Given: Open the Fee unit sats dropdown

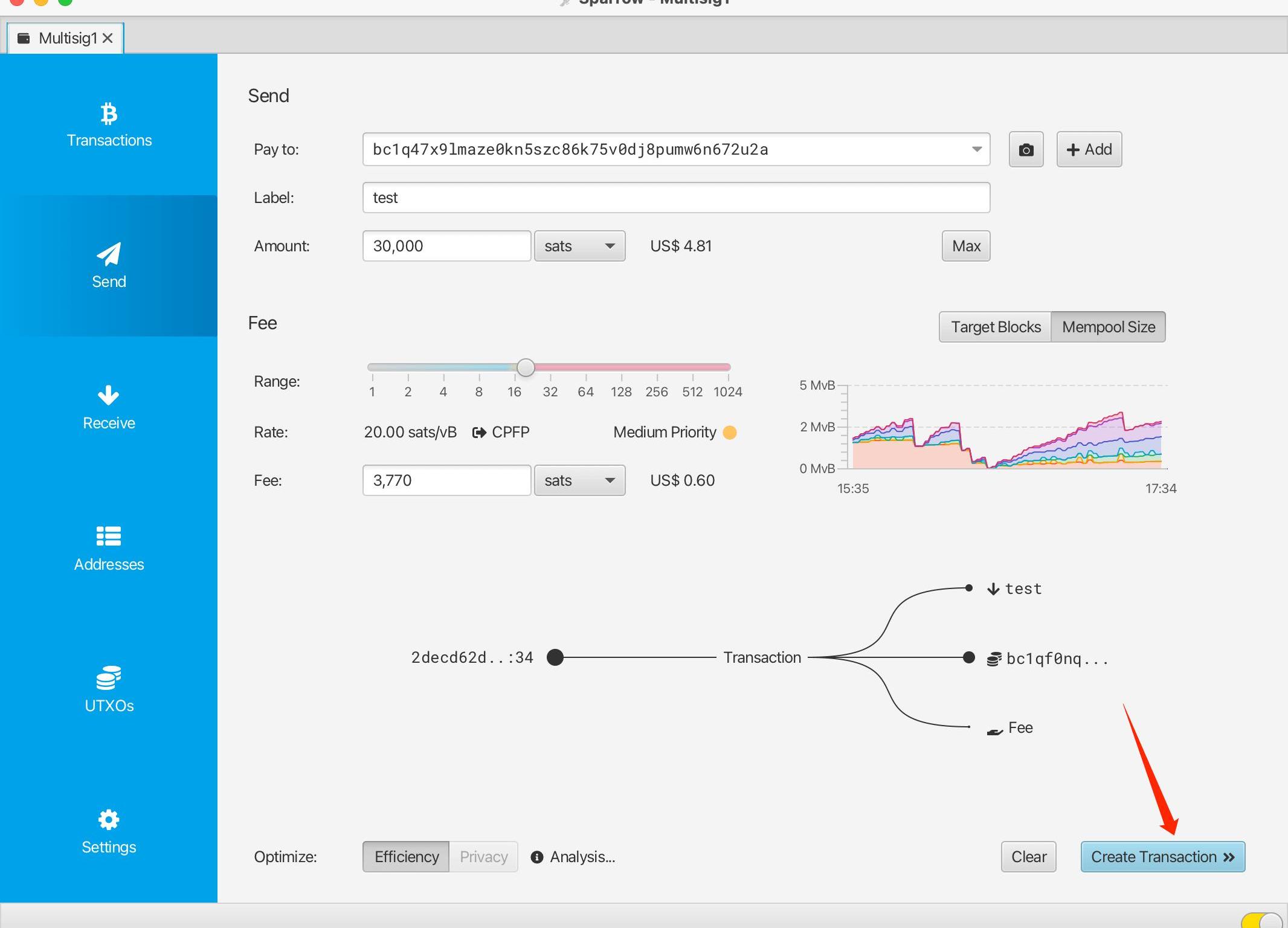Looking at the screenshot, I should point(579,480).
